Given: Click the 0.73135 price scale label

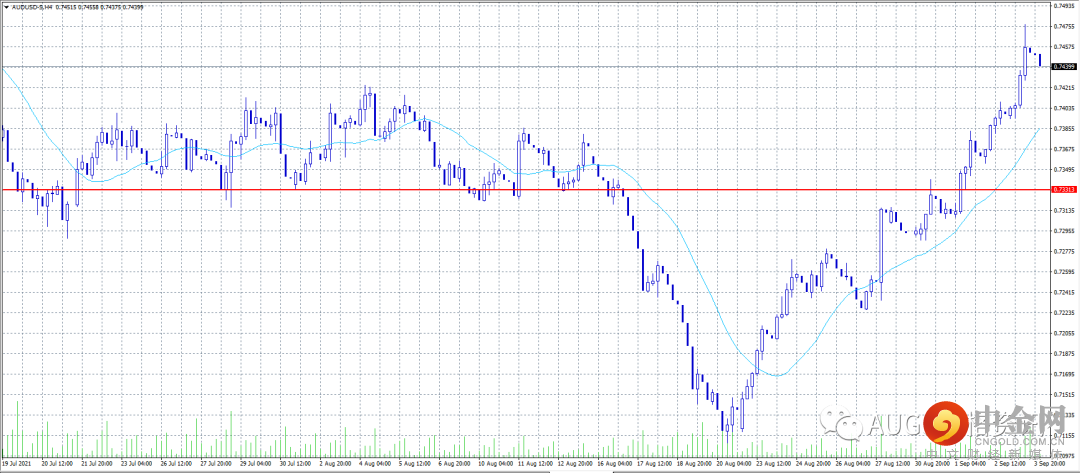Looking at the screenshot, I should point(1064,211).
